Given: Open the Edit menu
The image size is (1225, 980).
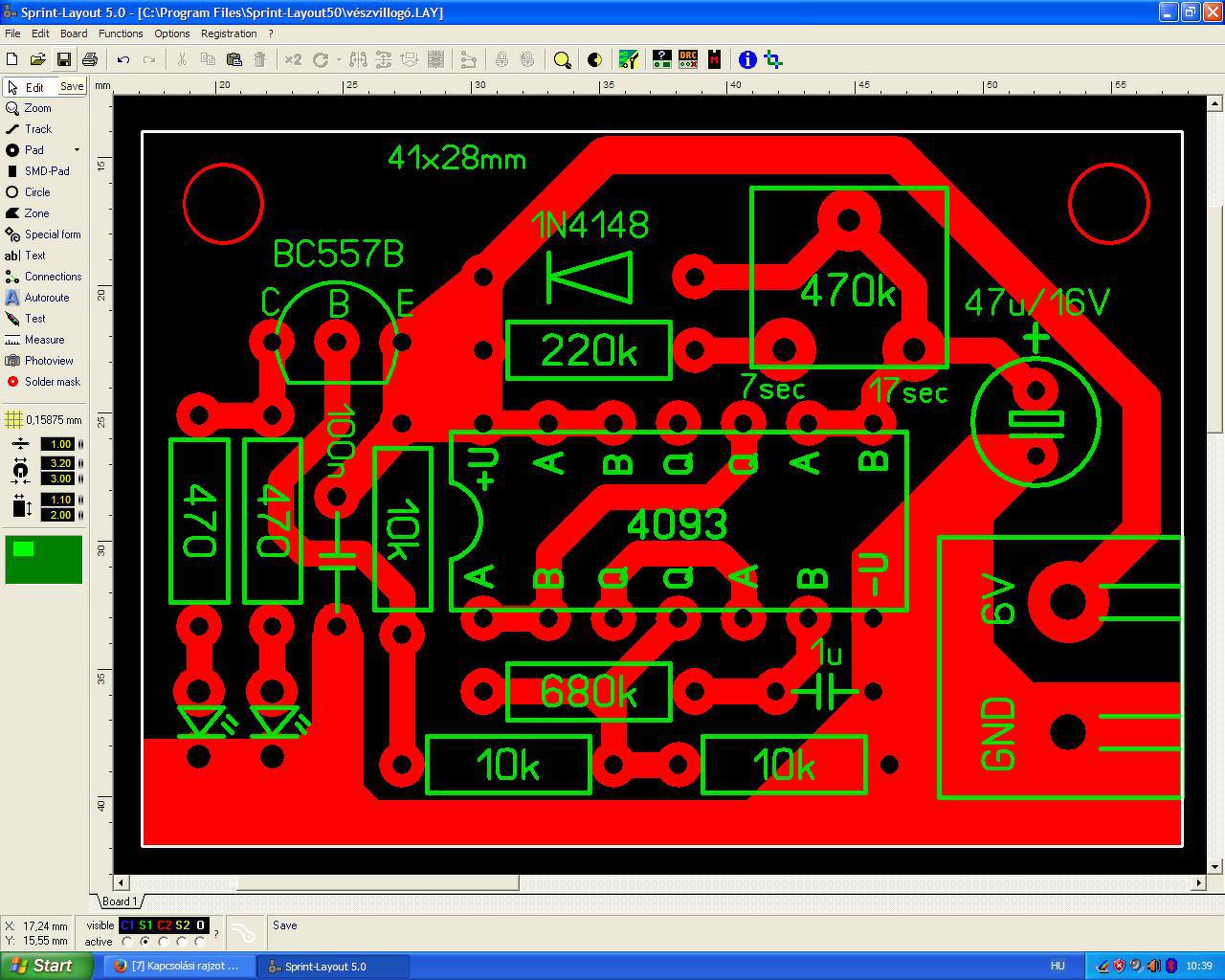Looking at the screenshot, I should [x=40, y=33].
